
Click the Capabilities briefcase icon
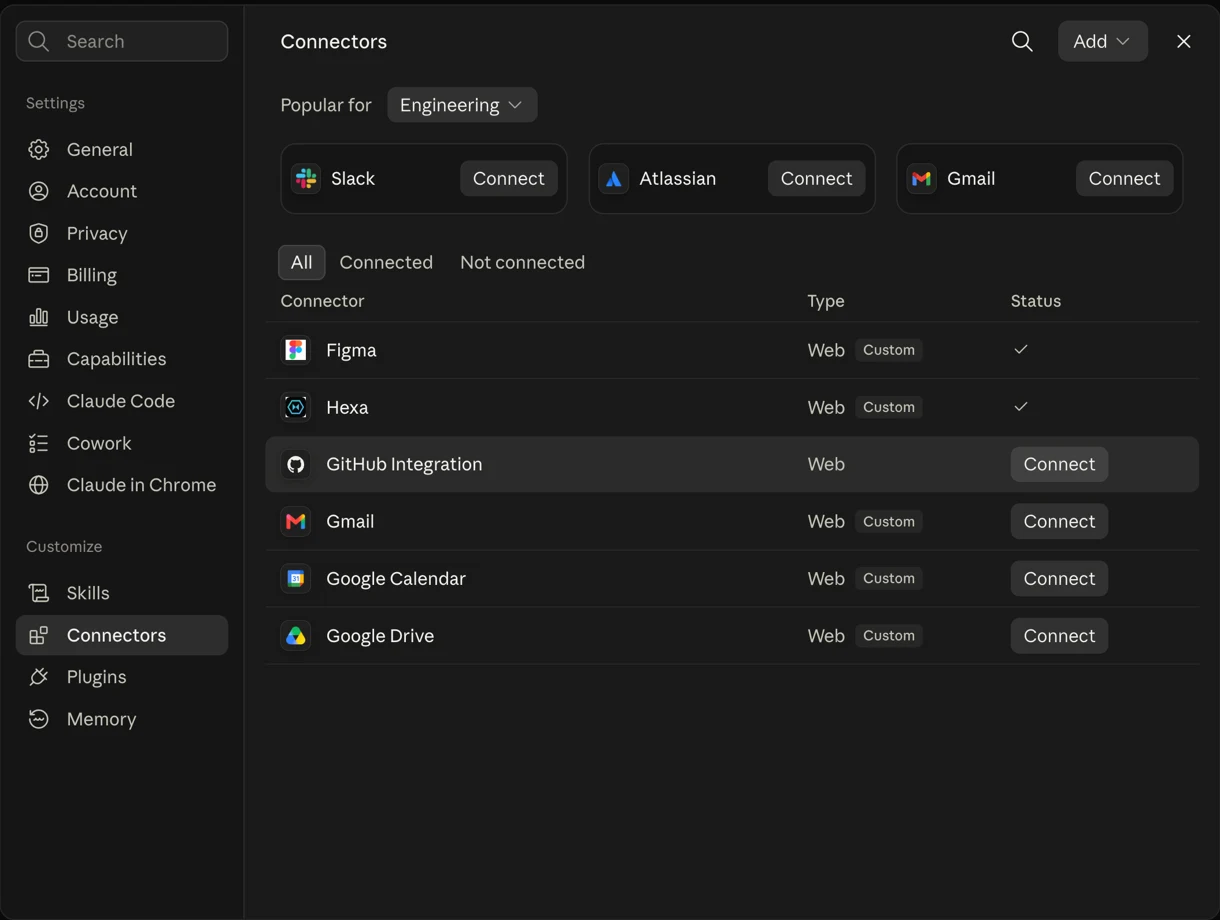39,359
